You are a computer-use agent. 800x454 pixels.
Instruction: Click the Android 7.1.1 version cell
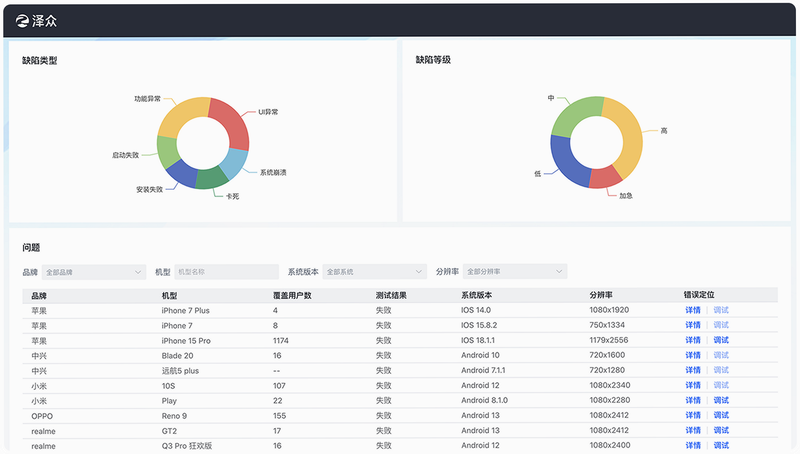click(x=483, y=370)
